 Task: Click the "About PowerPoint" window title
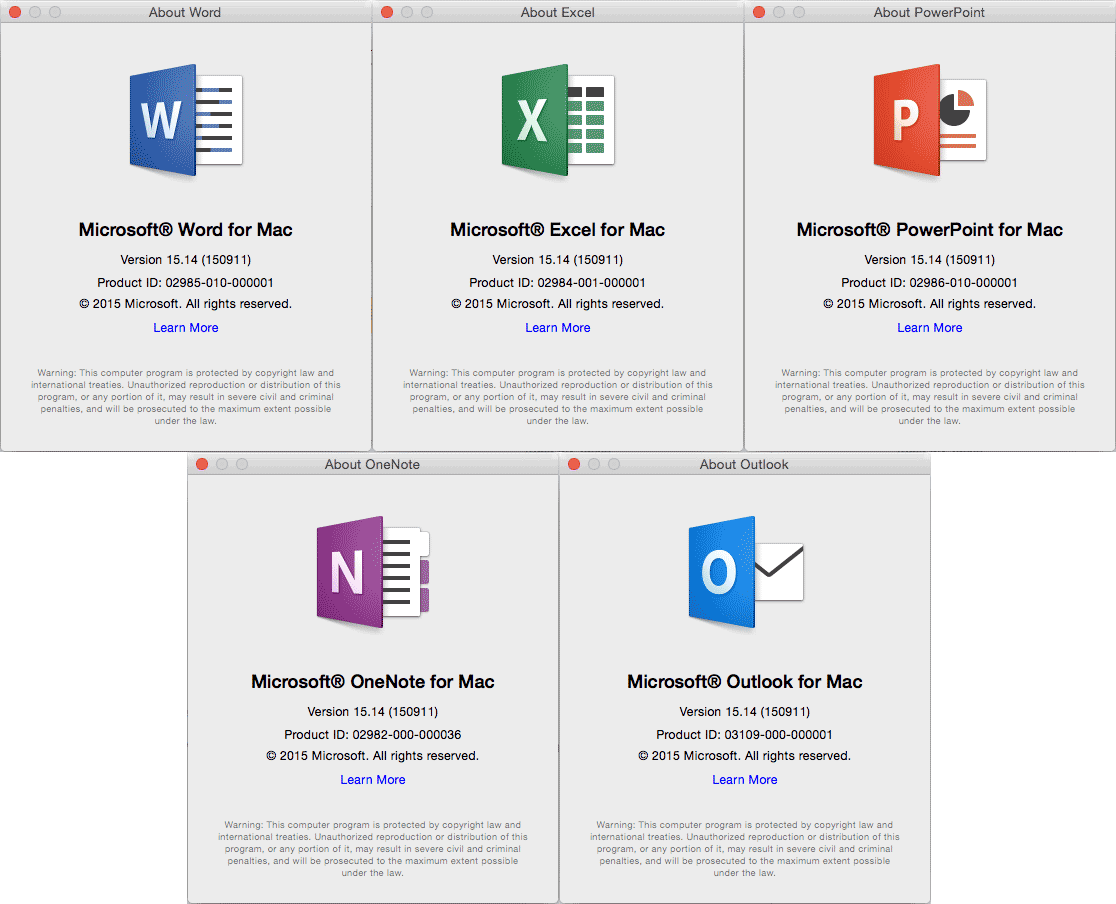pos(930,12)
